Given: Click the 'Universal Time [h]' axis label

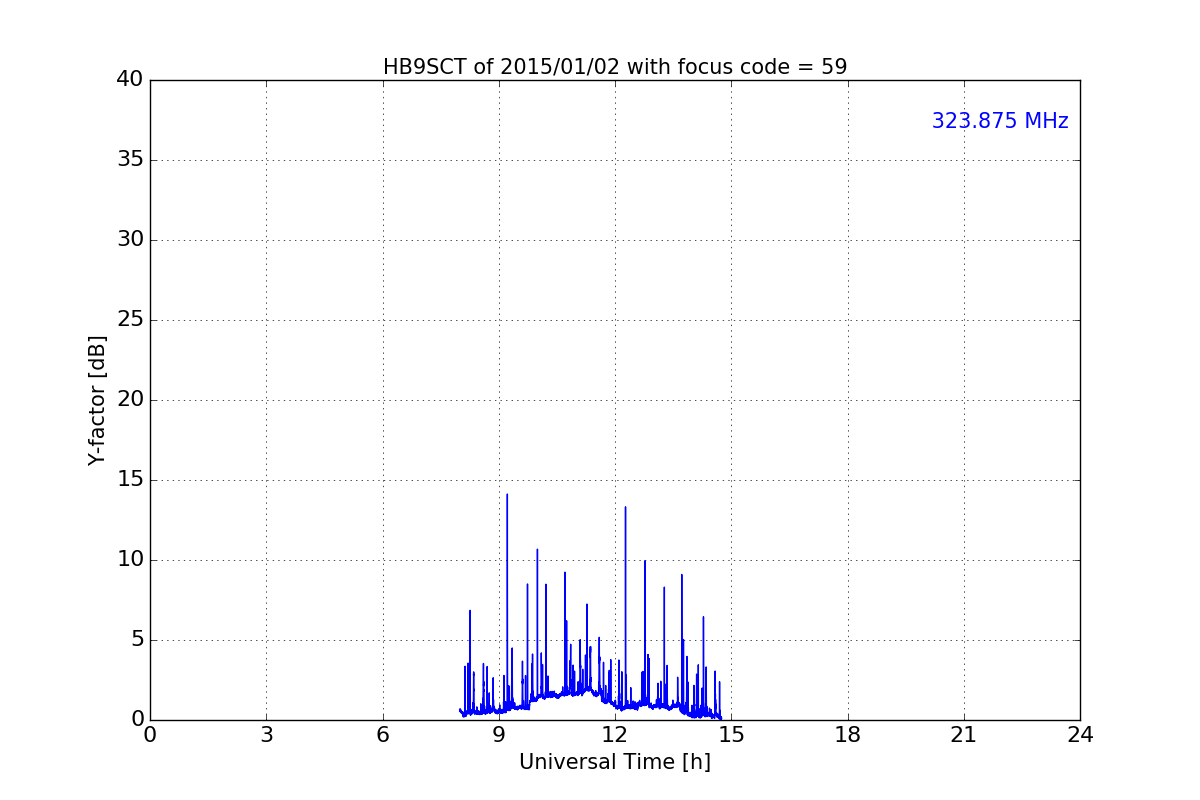Looking at the screenshot, I should (615, 762).
